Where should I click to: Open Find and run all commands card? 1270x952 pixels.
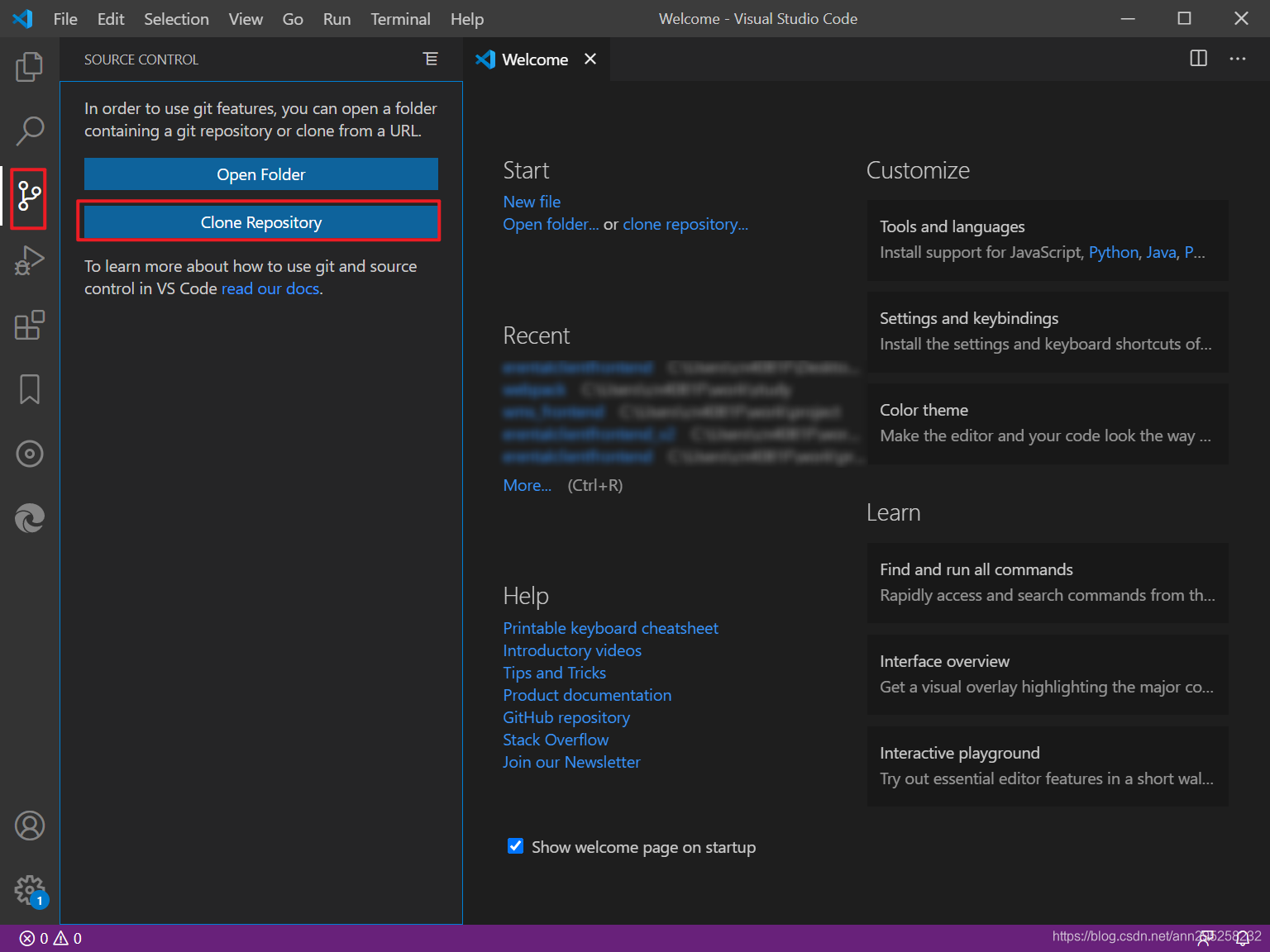tap(1048, 583)
